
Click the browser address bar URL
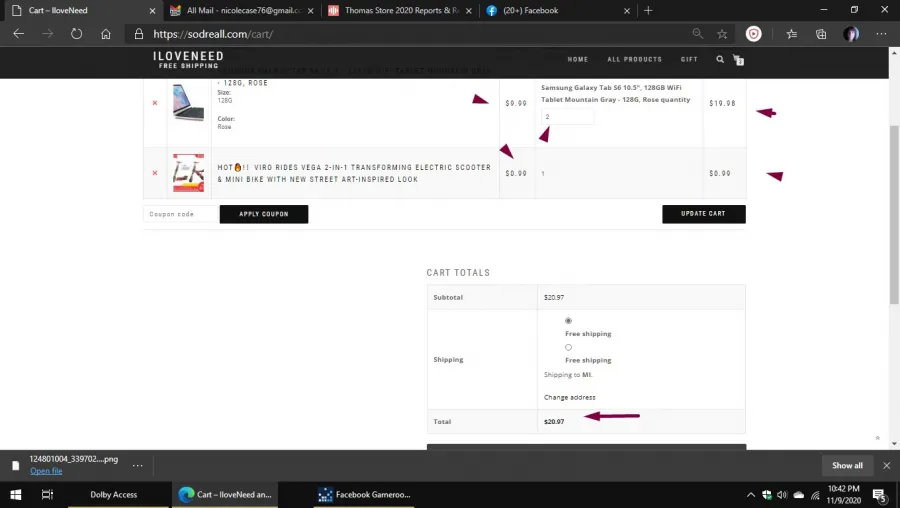(213, 34)
